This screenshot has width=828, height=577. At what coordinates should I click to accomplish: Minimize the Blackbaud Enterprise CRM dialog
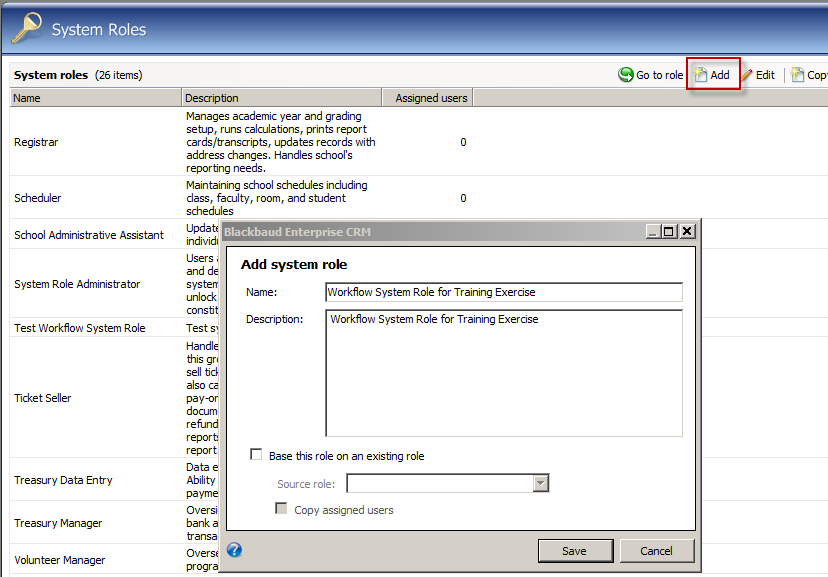(653, 231)
